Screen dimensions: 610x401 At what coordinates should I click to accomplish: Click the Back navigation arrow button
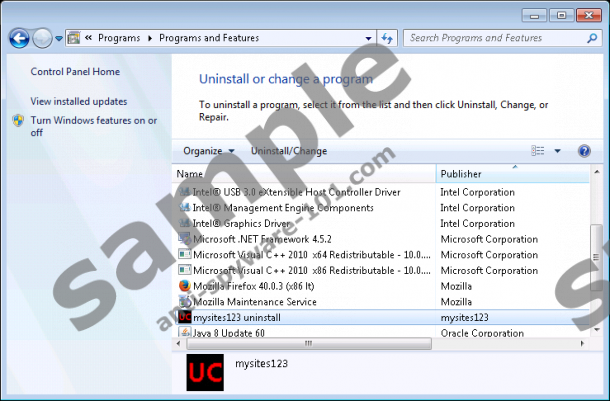tap(18, 39)
